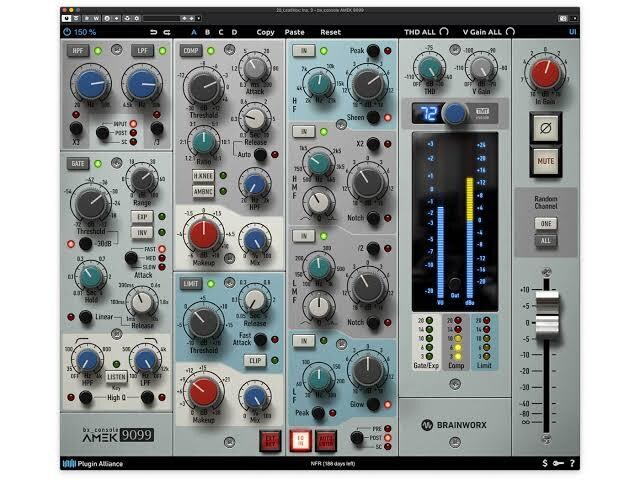The width and height of the screenshot is (640, 480).
Task: Toggle the limiter Fast Attack switch
Action: pyautogui.click(x=260, y=339)
